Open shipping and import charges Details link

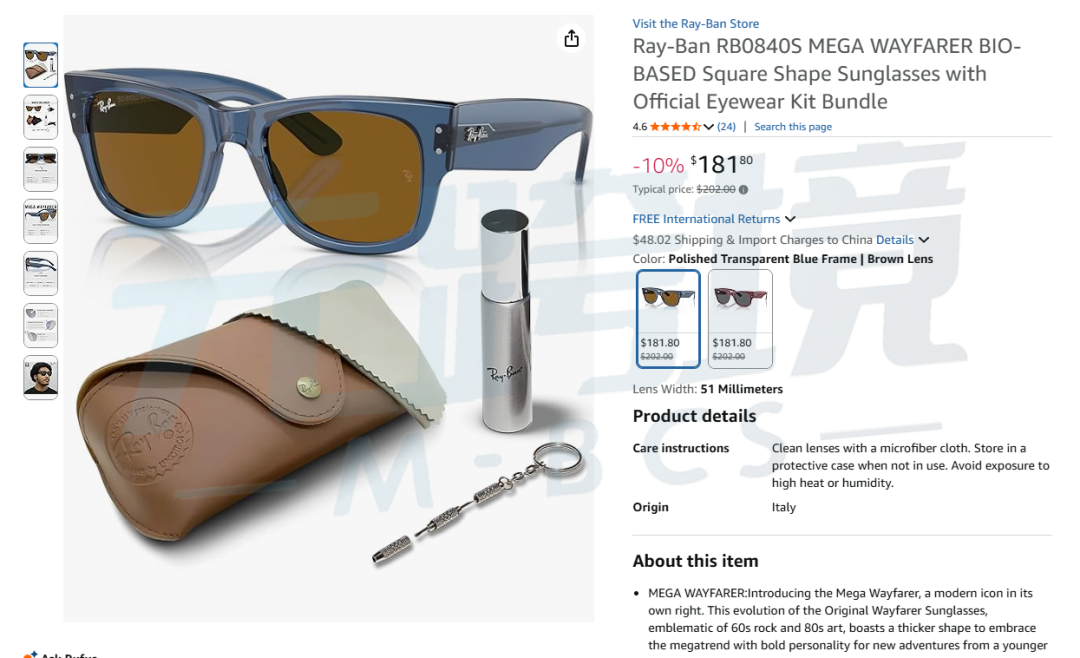pyautogui.click(x=895, y=240)
